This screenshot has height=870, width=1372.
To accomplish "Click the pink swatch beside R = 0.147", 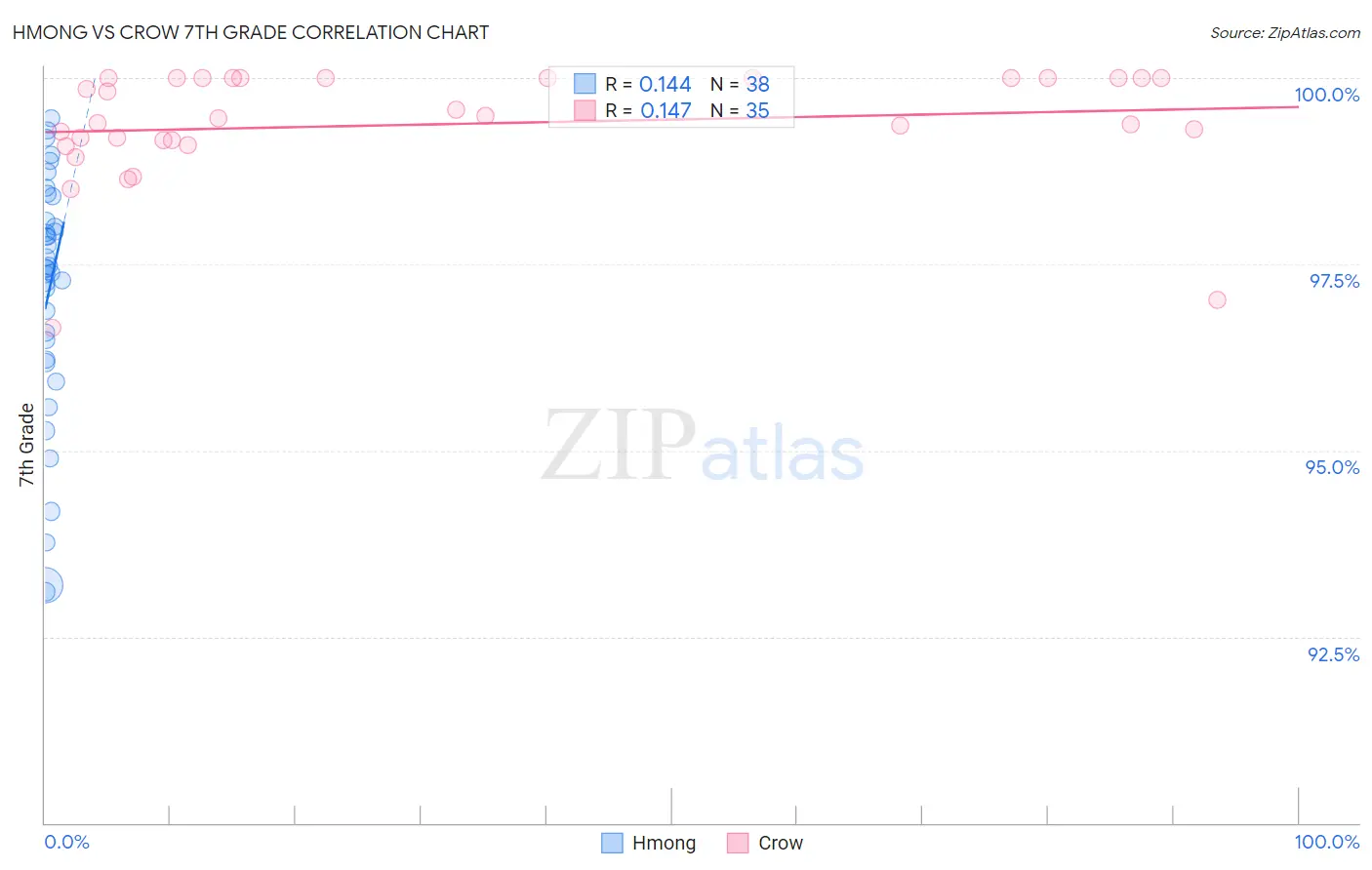I will click(x=585, y=110).
